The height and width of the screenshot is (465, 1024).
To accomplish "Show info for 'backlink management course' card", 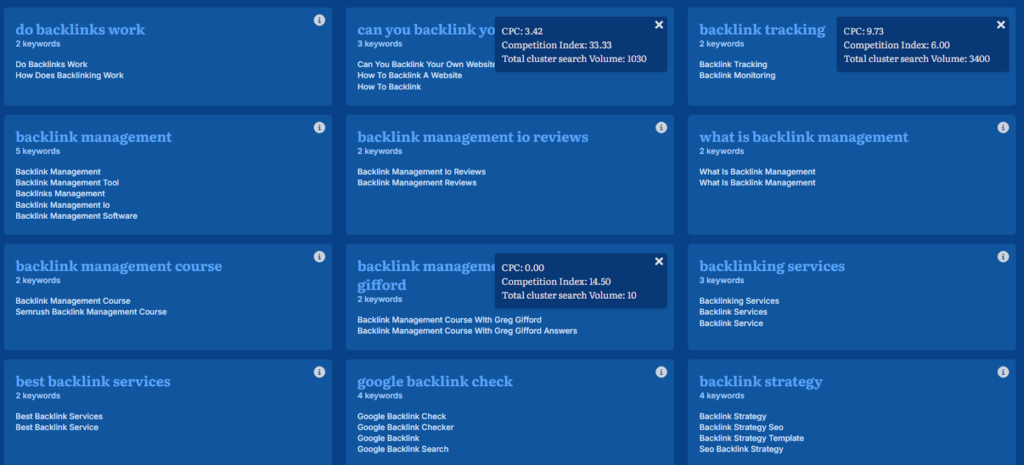I will point(319,257).
